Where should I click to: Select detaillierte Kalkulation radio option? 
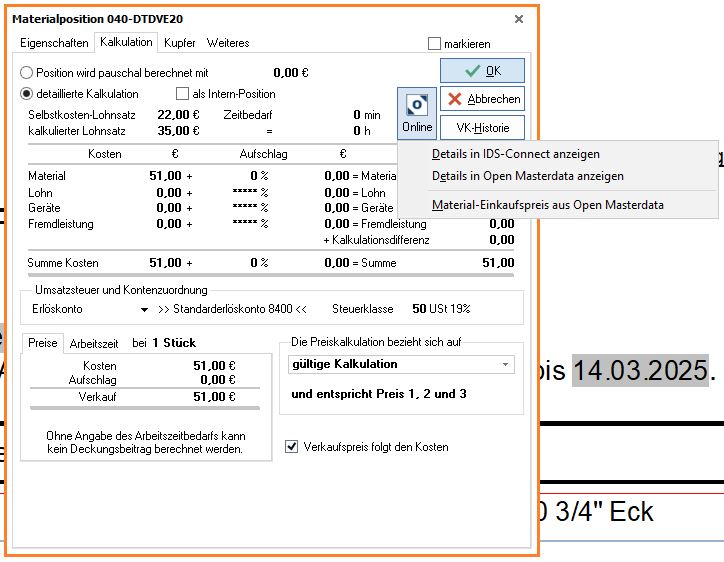27,94
